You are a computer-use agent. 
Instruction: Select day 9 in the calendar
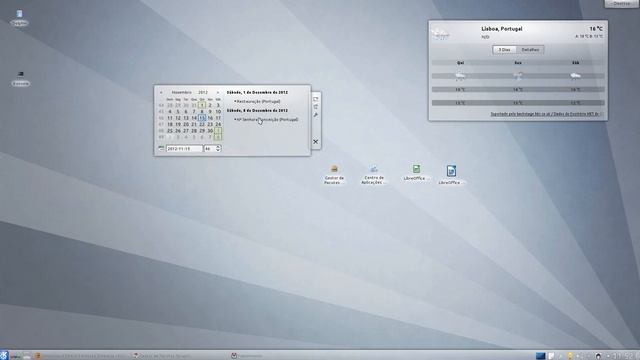pyautogui.click(x=210, y=111)
